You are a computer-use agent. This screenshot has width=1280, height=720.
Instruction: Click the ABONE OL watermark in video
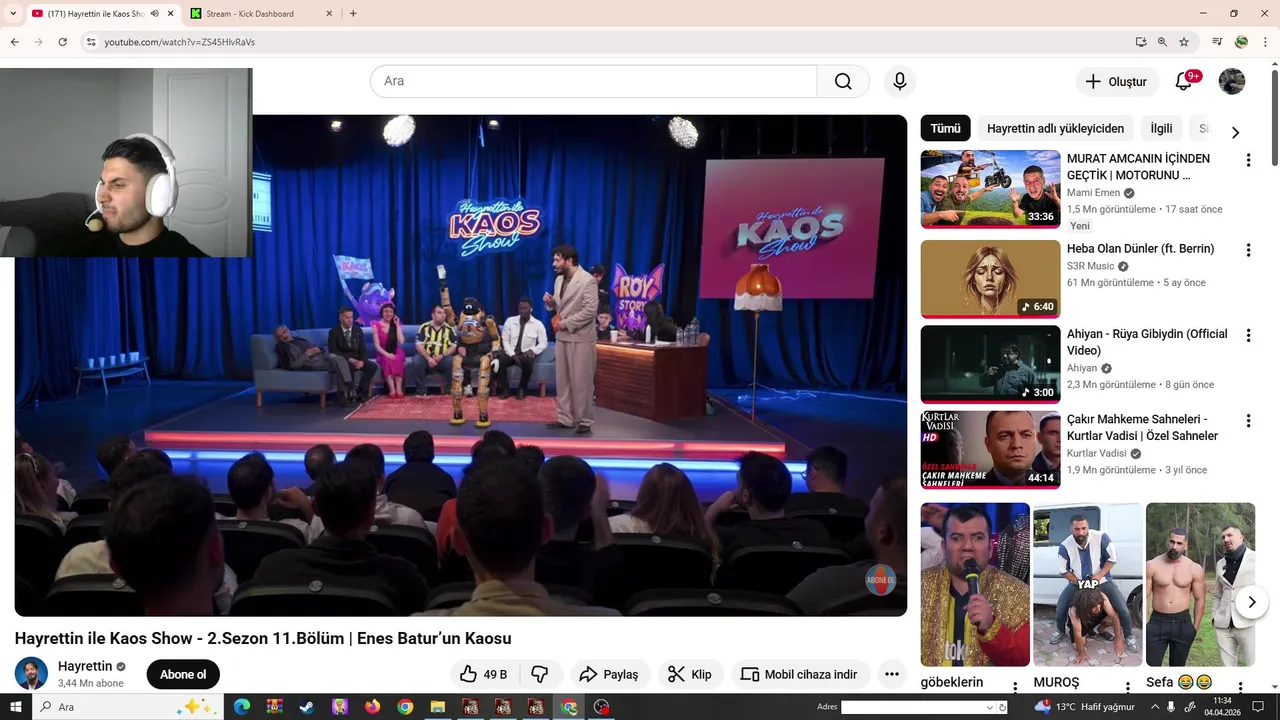pyautogui.click(x=881, y=580)
